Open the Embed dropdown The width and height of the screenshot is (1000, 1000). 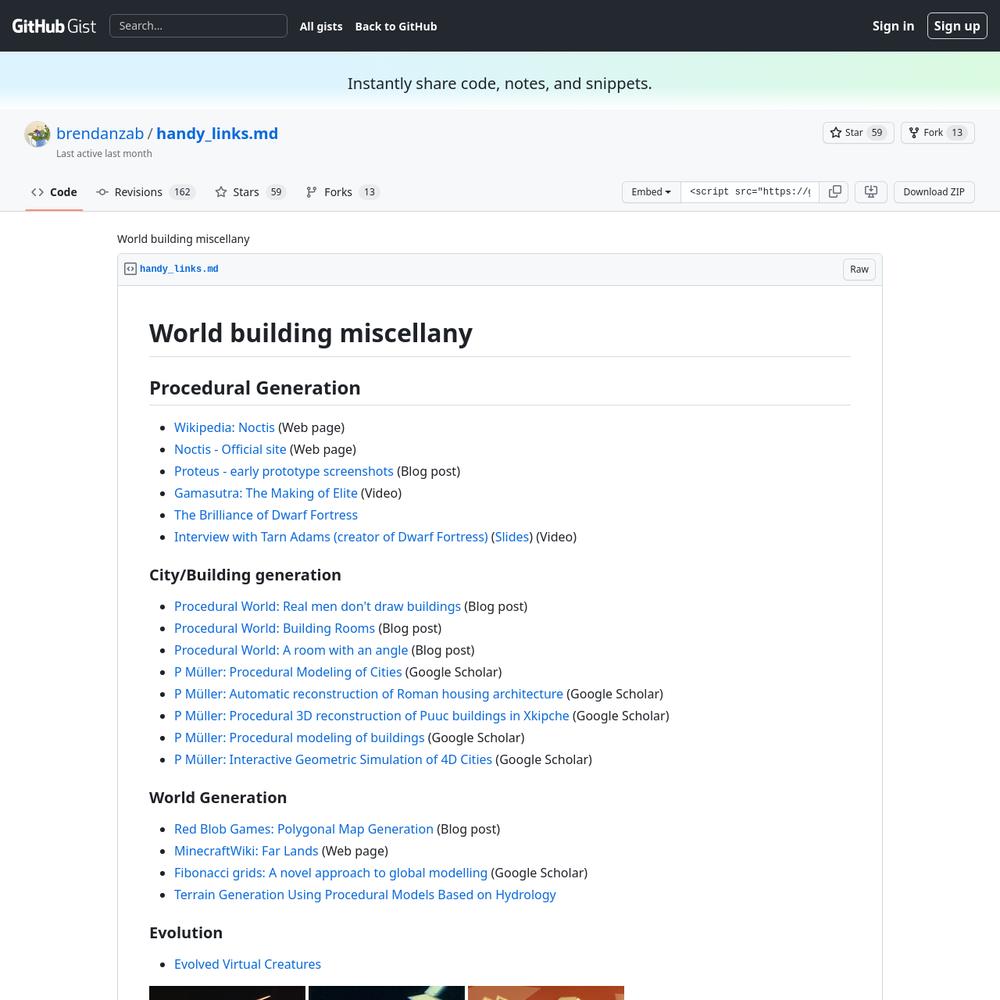click(651, 192)
